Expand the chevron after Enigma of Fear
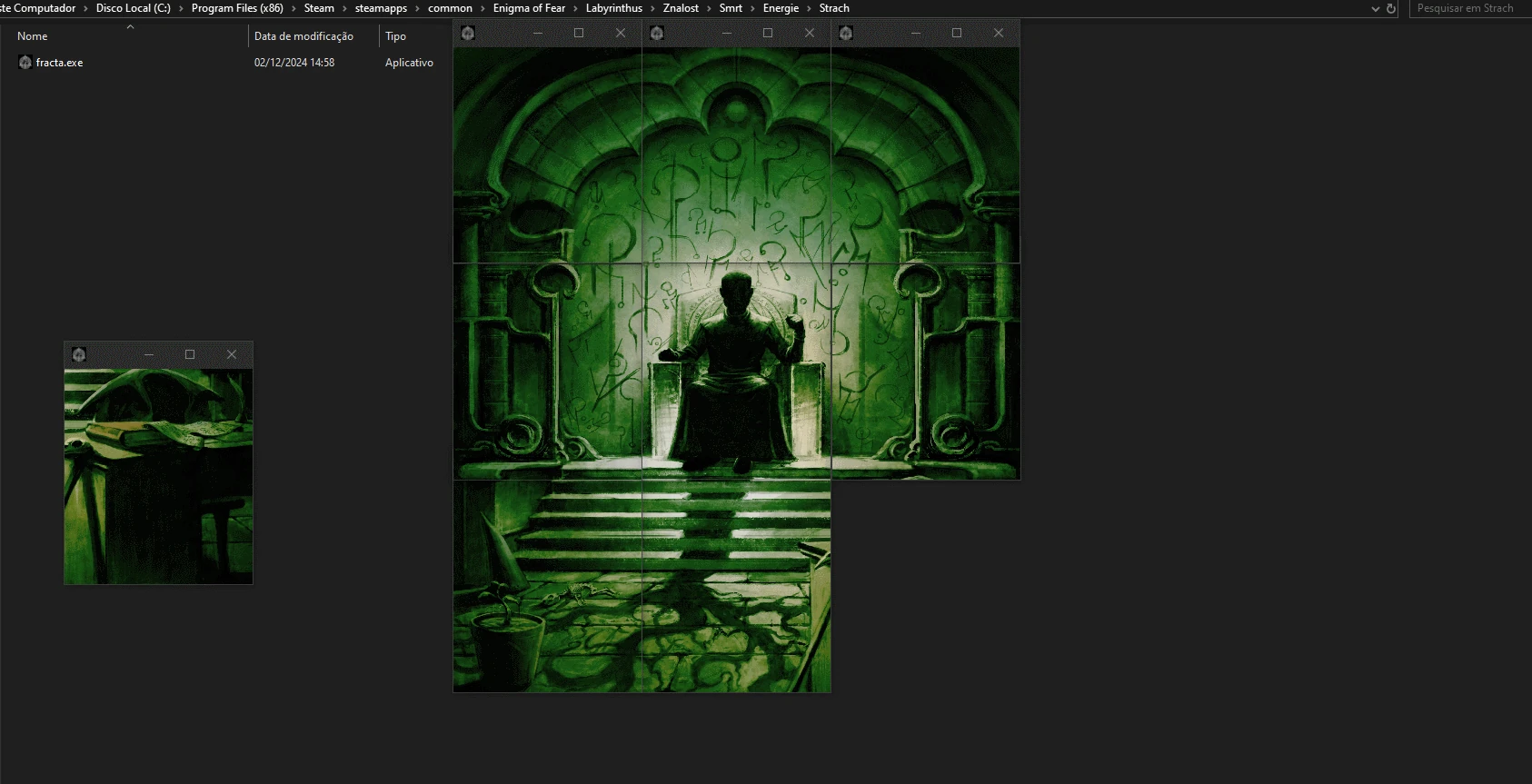The width and height of the screenshot is (1532, 784). (x=575, y=8)
